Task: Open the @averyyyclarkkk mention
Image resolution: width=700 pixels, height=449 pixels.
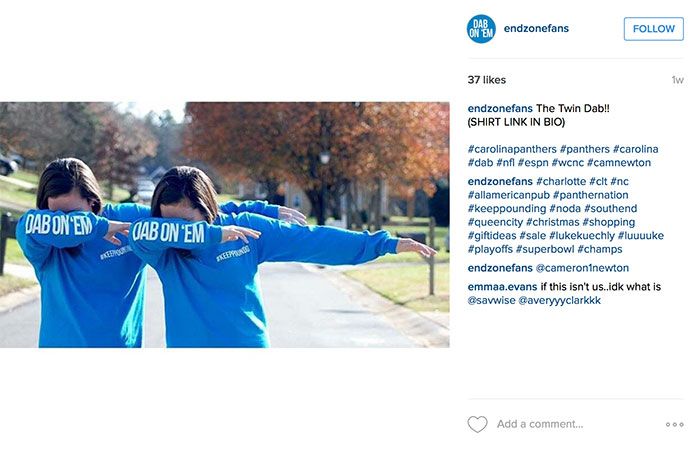Action: (x=559, y=300)
